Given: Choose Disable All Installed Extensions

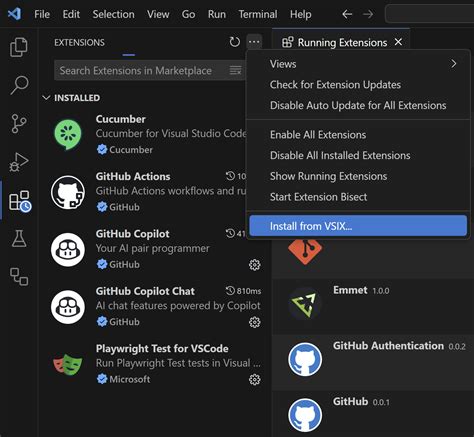Looking at the screenshot, I should [x=358, y=155].
